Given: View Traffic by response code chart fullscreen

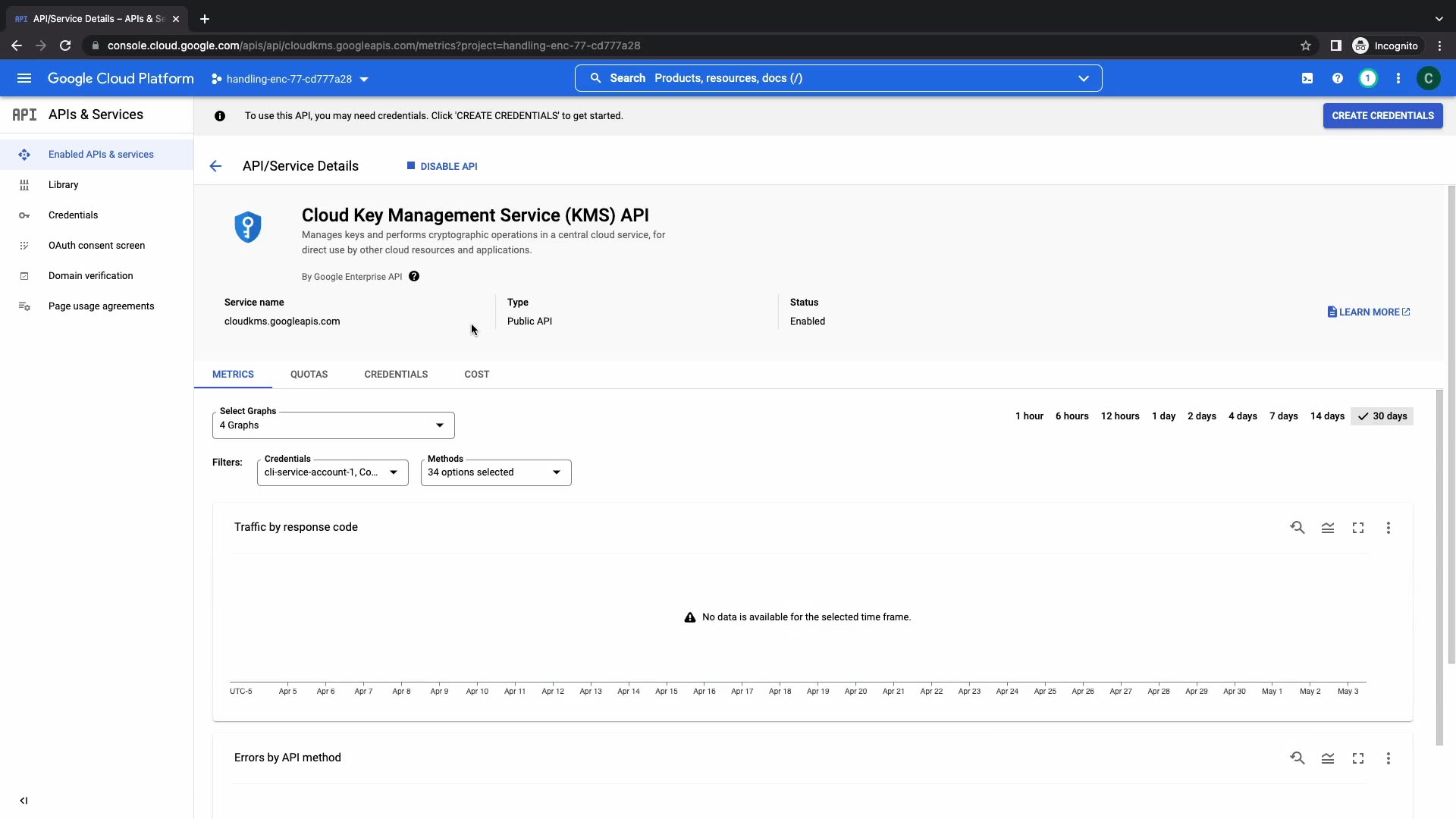Looking at the screenshot, I should (x=1358, y=528).
